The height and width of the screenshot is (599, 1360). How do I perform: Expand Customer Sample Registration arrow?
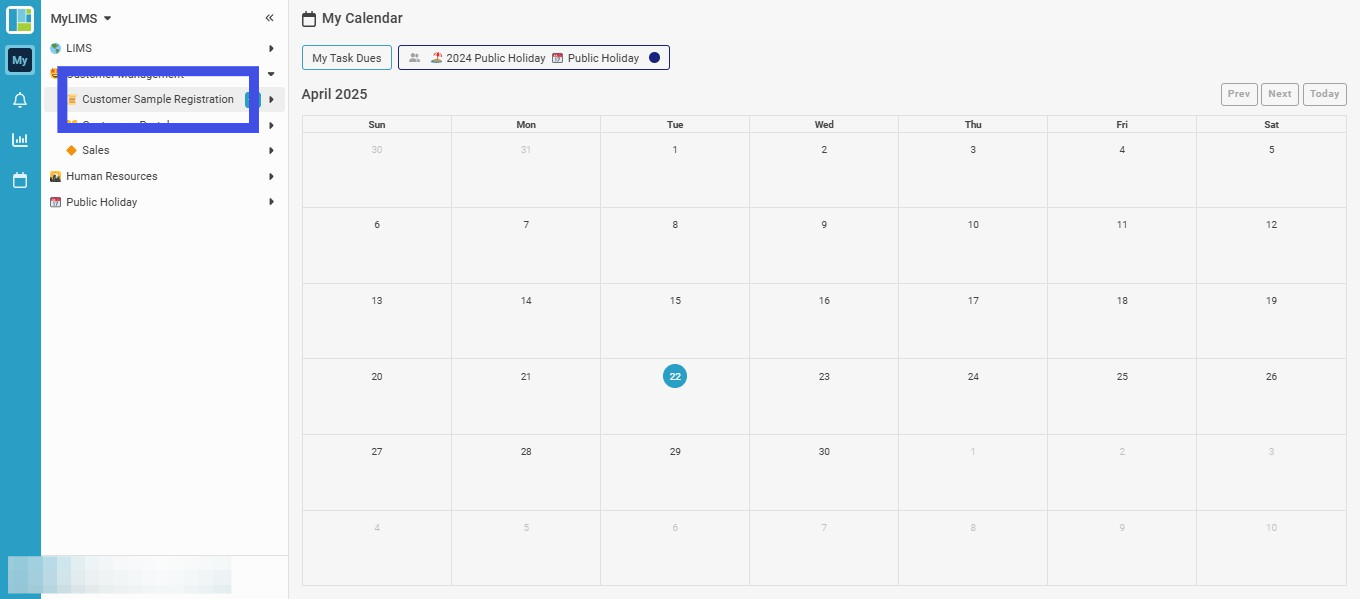pyautogui.click(x=271, y=99)
